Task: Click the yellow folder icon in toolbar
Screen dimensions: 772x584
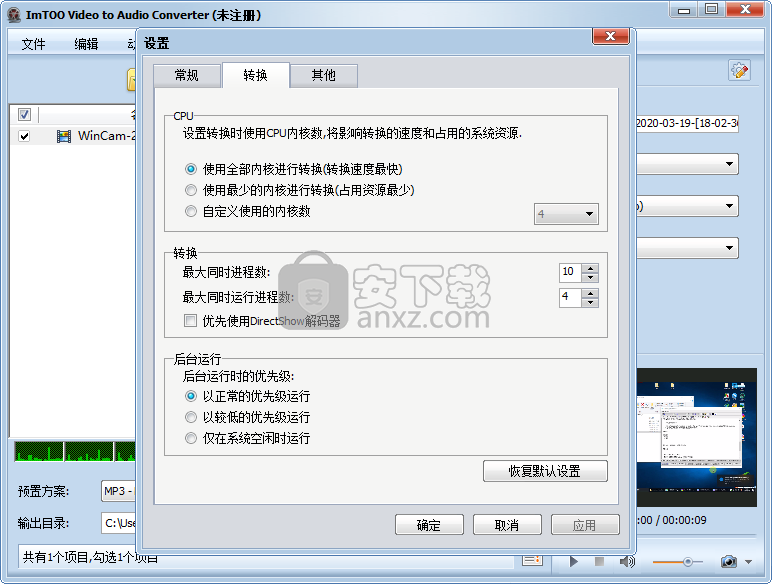Action: point(131,80)
